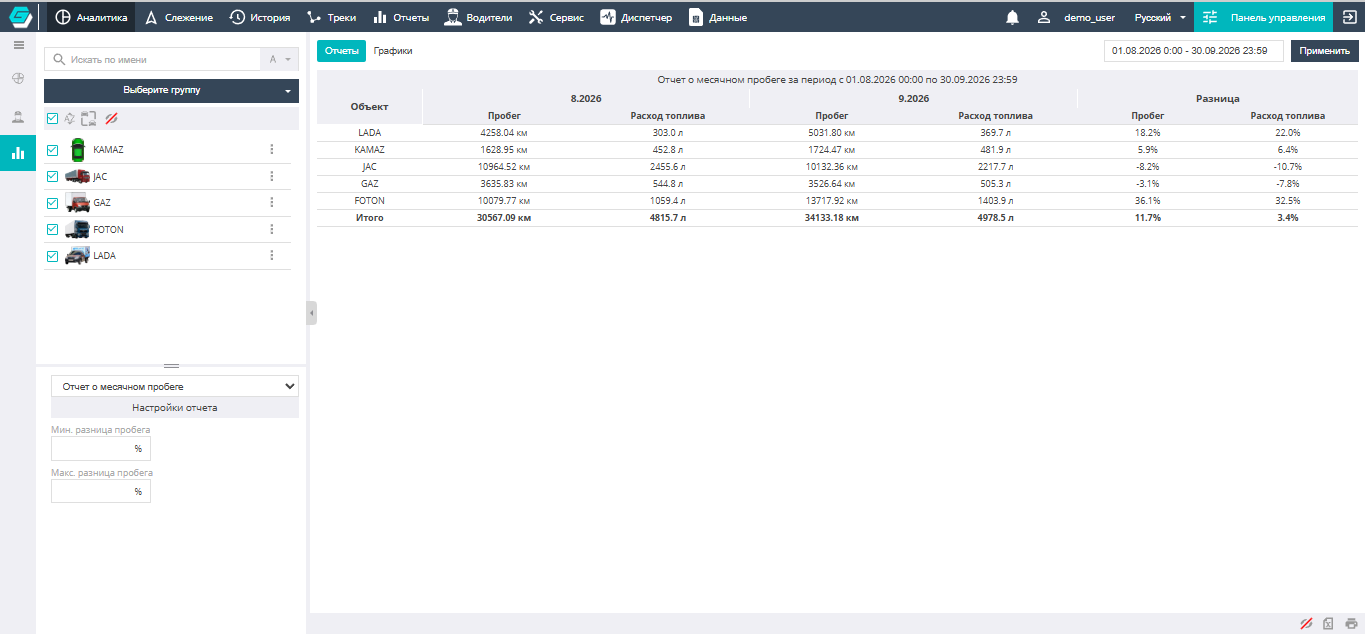Expand the Выберите группу dropdown
The height and width of the screenshot is (634, 1365).
tap(171, 90)
